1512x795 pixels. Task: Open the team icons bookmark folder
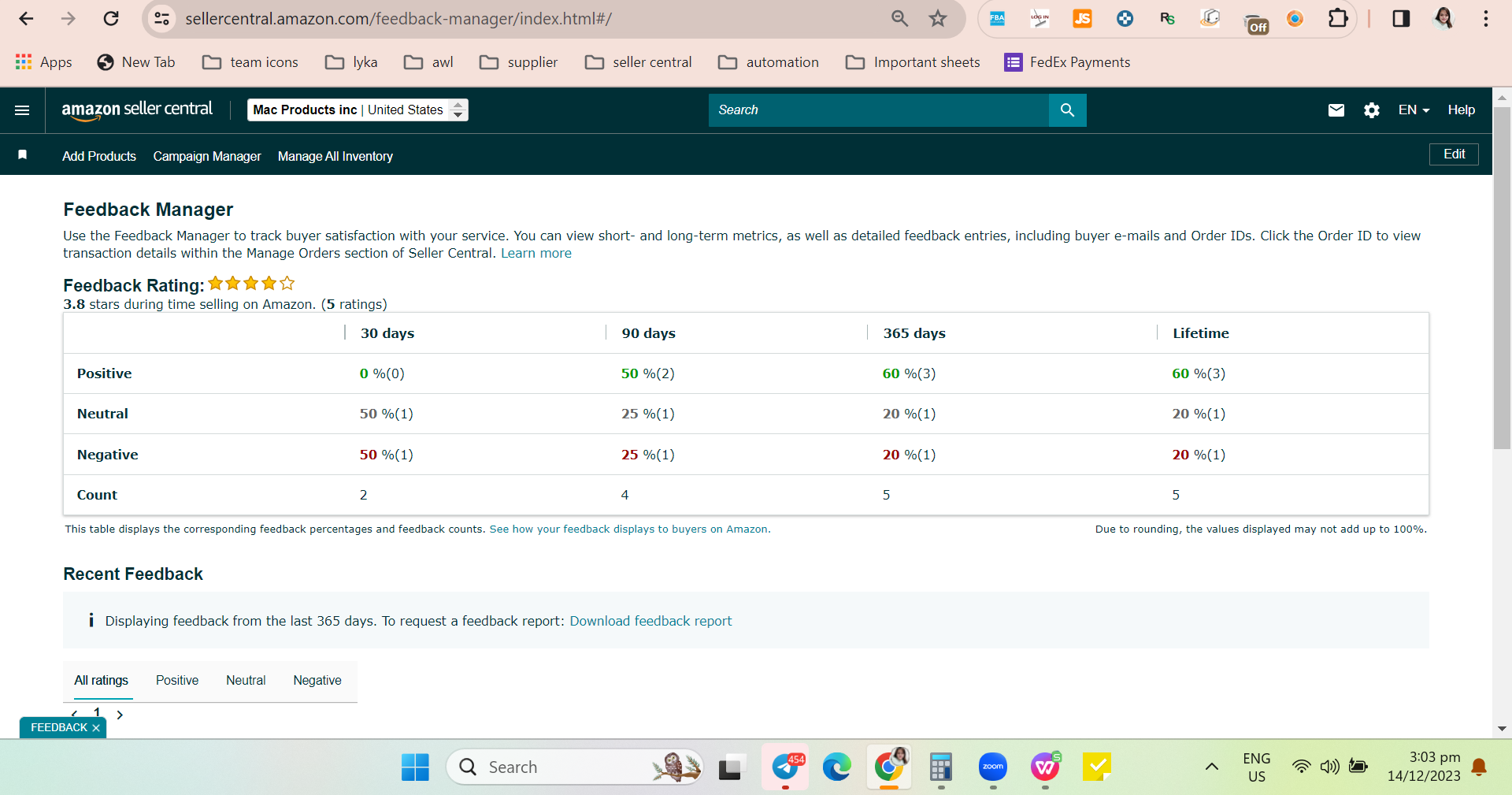pyautogui.click(x=250, y=62)
